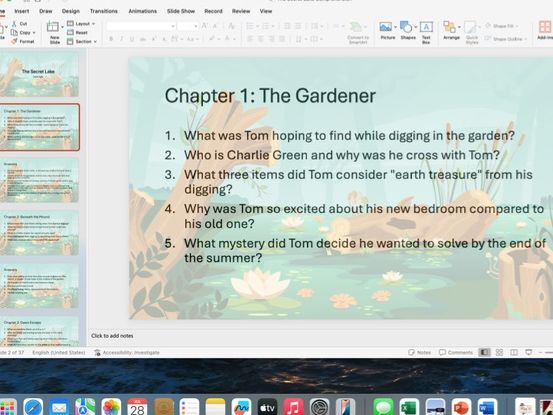Insert a Picture from ribbon
The width and height of the screenshot is (553, 415).
387,30
